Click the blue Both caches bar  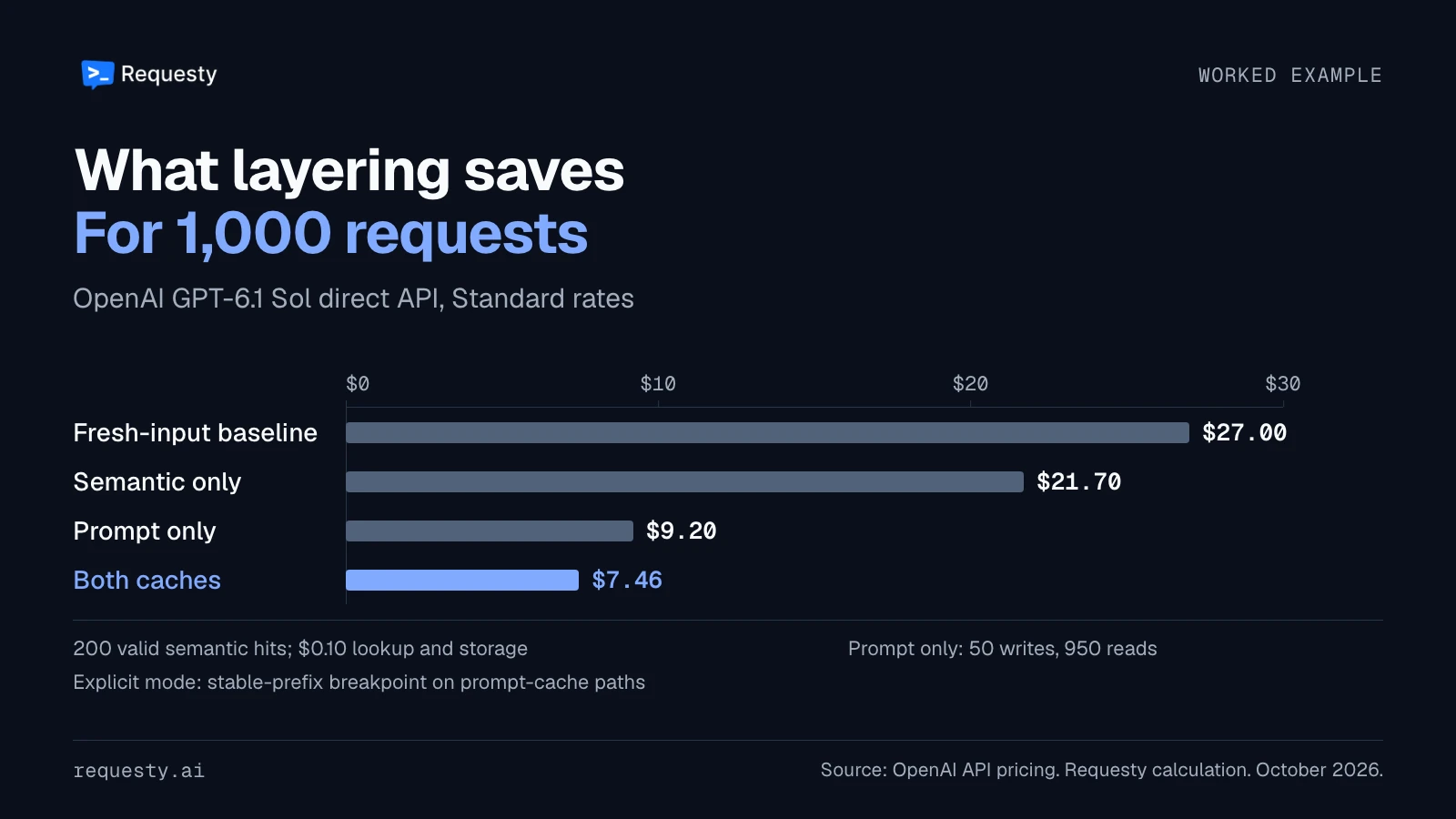pyautogui.click(x=462, y=580)
